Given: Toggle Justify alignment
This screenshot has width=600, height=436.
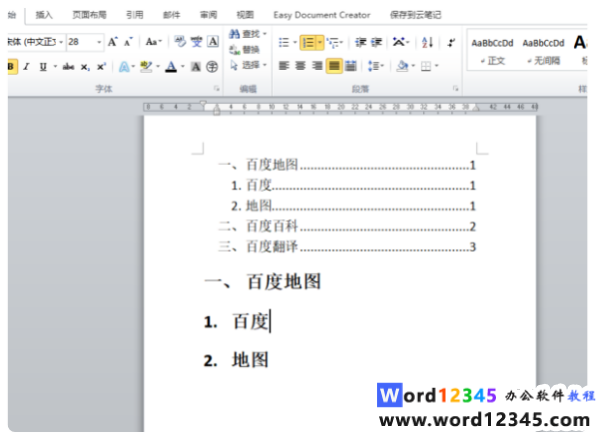Looking at the screenshot, I should 334,66.
